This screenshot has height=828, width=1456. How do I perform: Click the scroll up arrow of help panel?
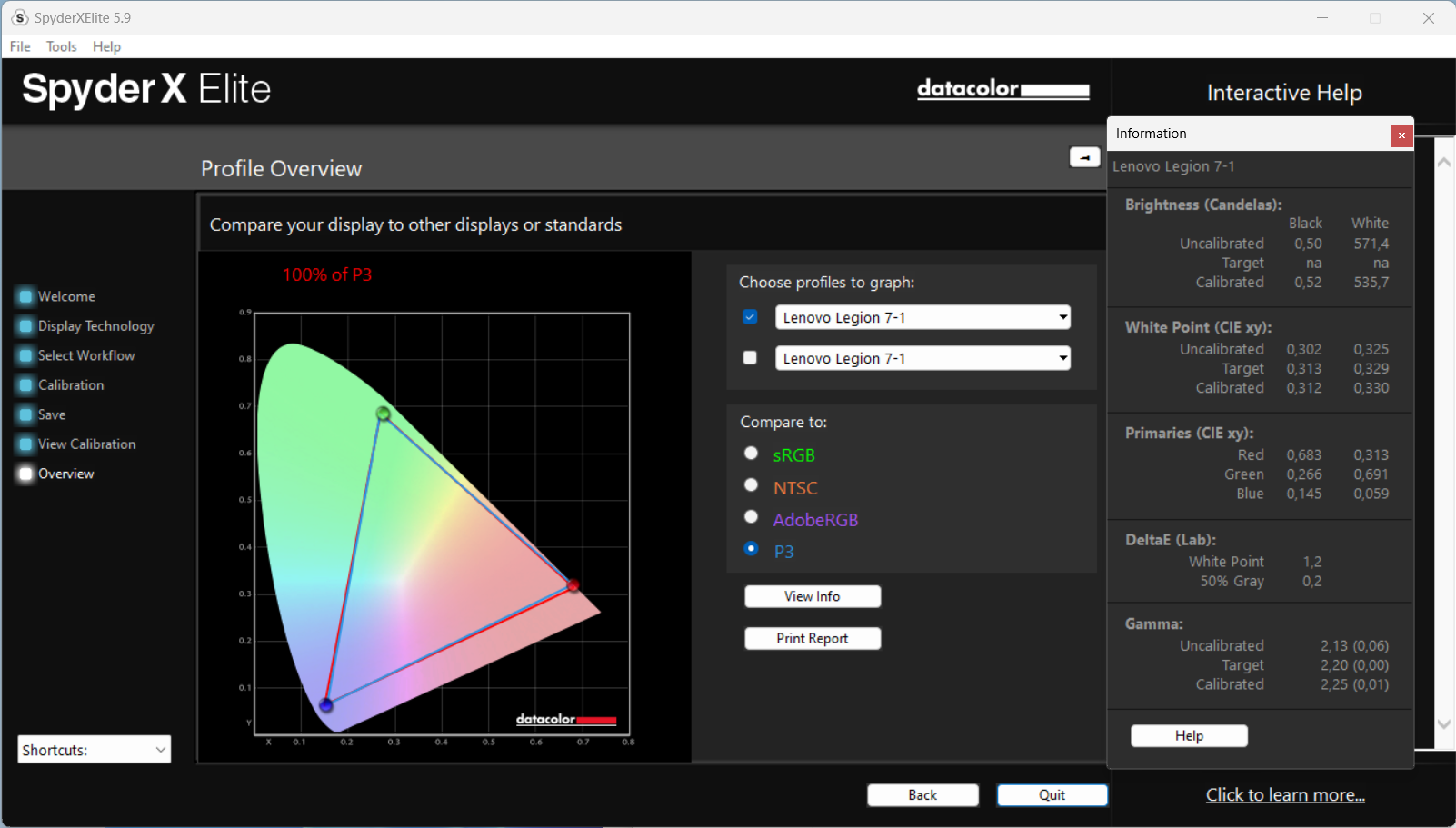1443,162
